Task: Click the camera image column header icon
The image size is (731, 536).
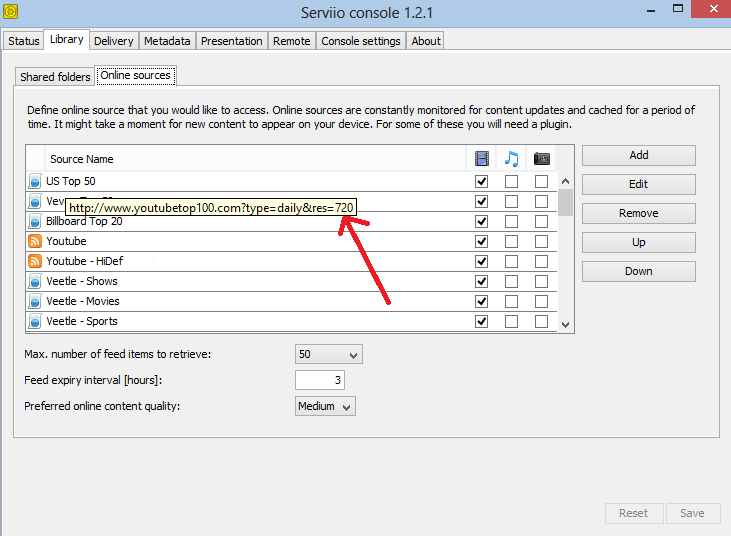Action: click(x=541, y=158)
